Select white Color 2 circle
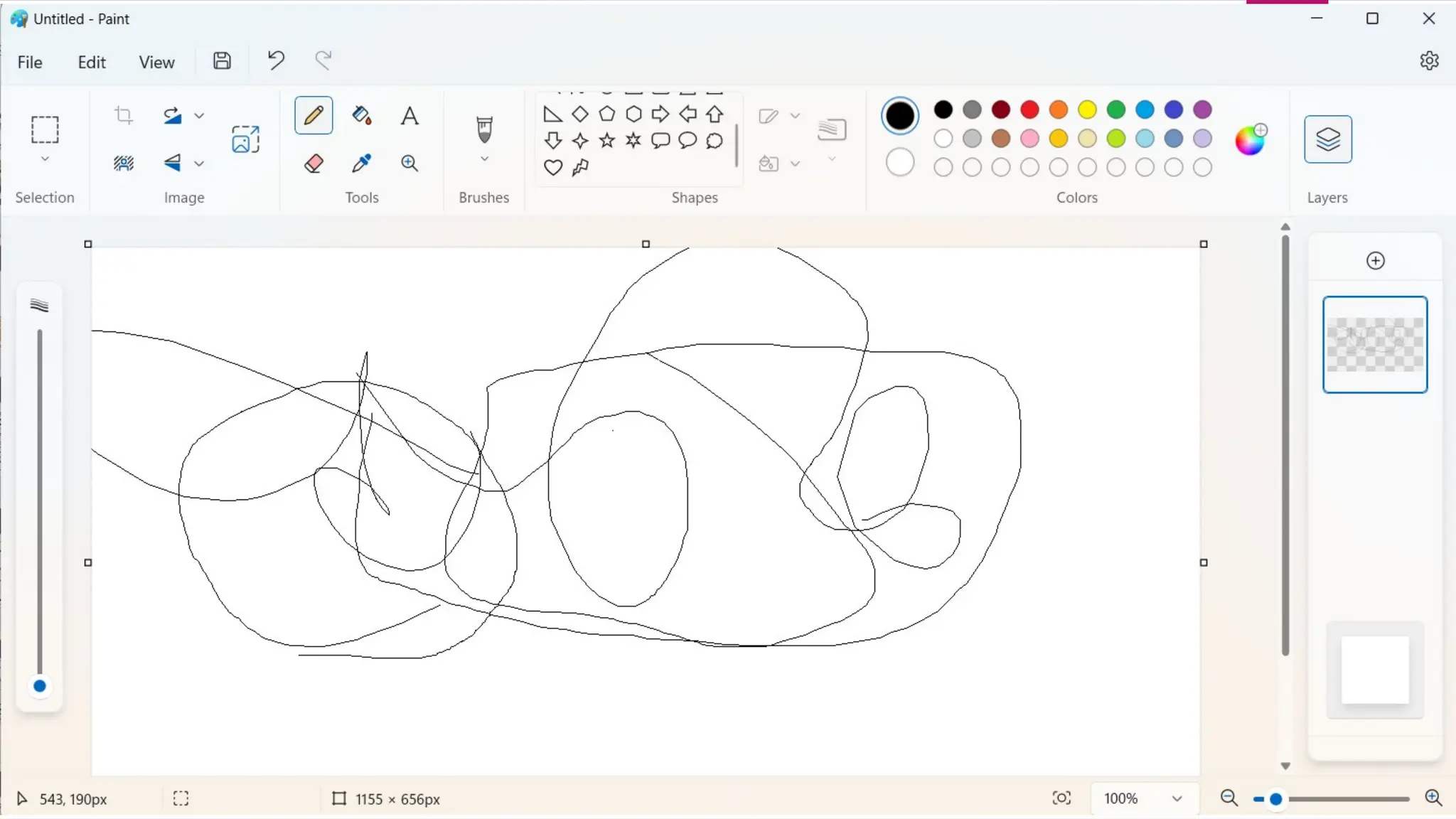Viewport: 1456px width, 819px height. 900,163
